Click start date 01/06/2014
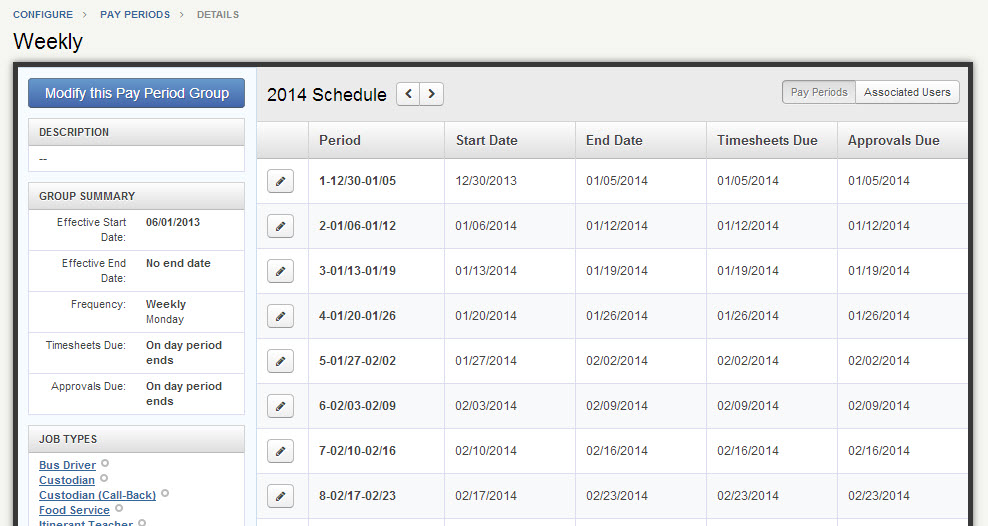 click(x=486, y=226)
